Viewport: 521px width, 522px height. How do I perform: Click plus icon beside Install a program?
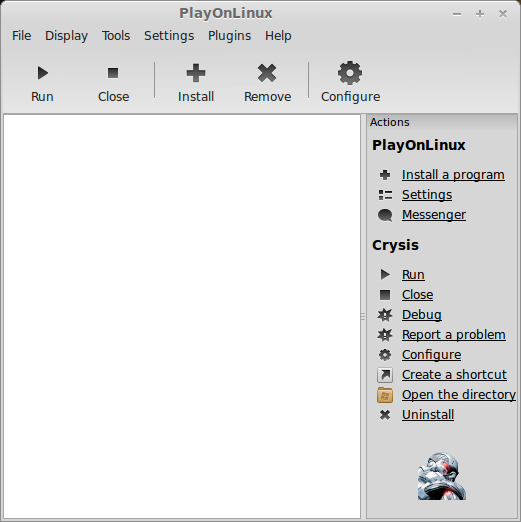385,175
